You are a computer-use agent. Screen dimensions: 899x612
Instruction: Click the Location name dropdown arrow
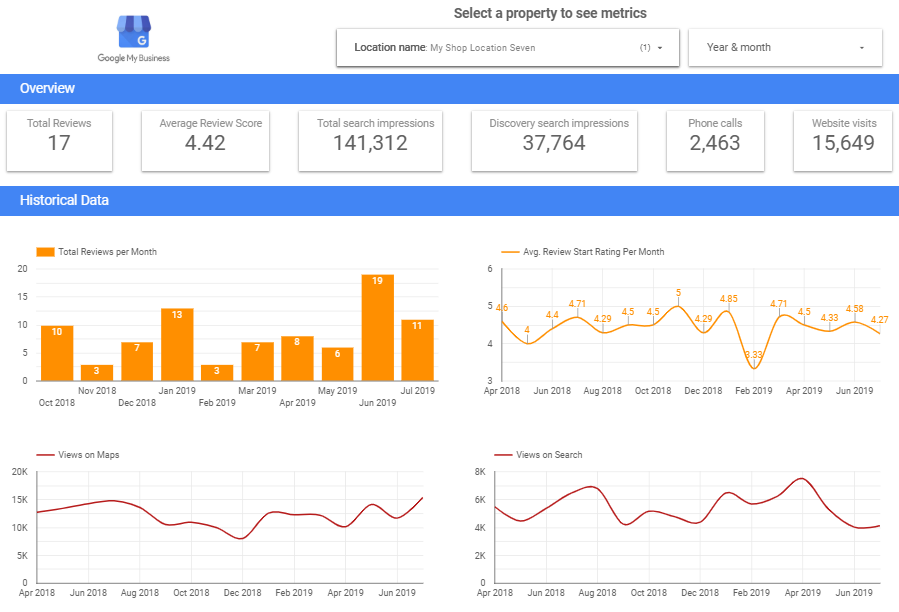click(x=660, y=48)
